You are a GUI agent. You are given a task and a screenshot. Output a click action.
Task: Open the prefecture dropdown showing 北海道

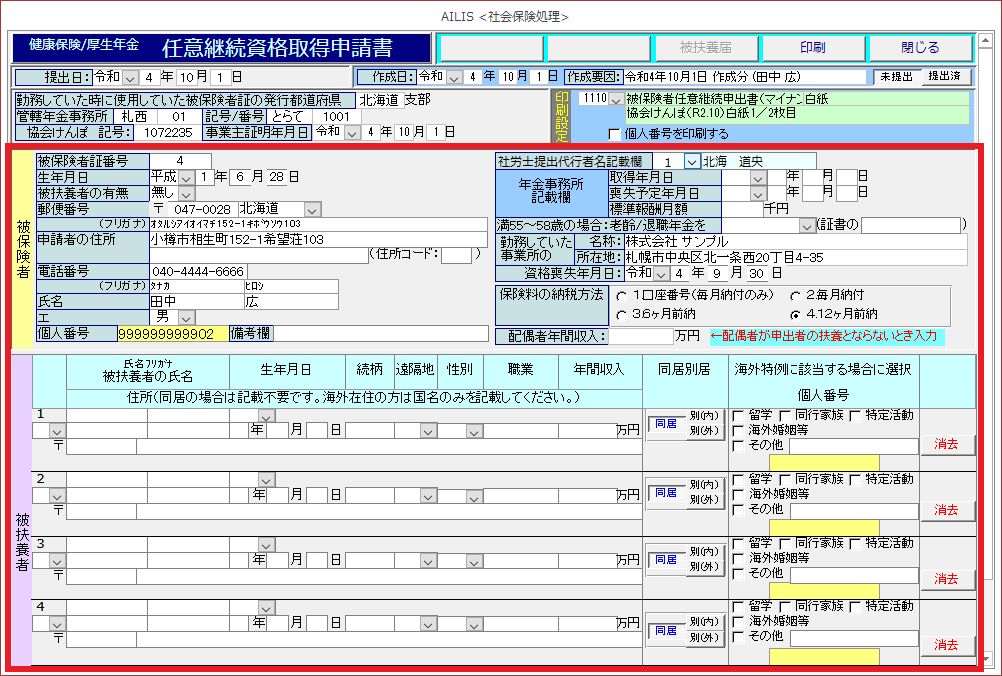click(312, 209)
